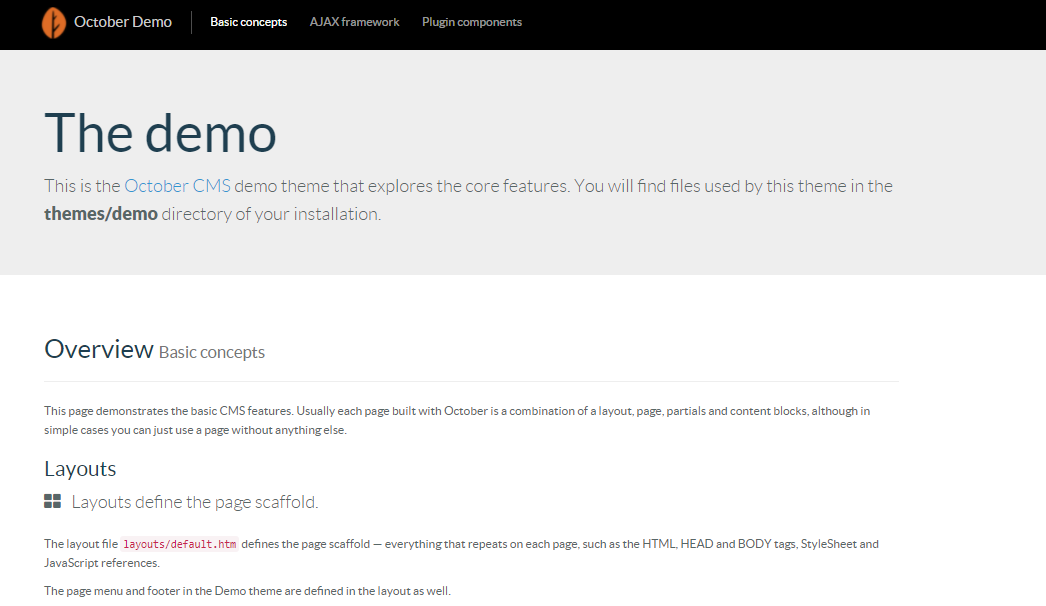The image size is (1046, 606).
Task: Click the orange October leaf logo
Action: pyautogui.click(x=53, y=22)
